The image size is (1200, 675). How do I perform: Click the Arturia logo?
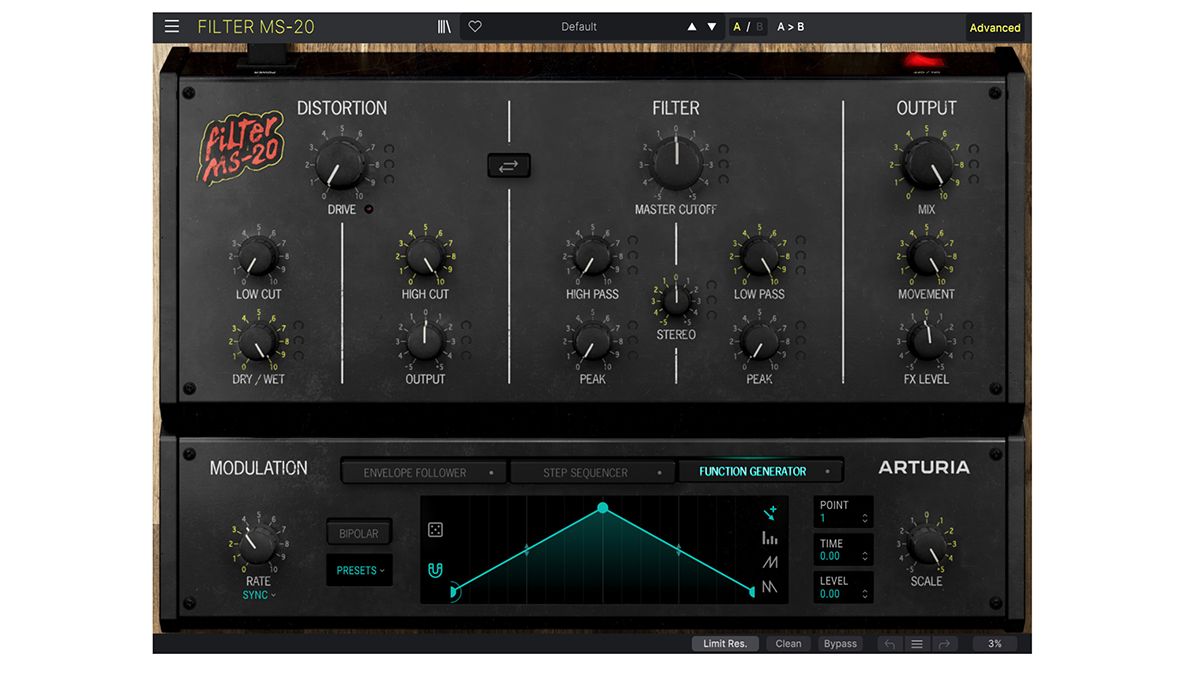coord(923,467)
